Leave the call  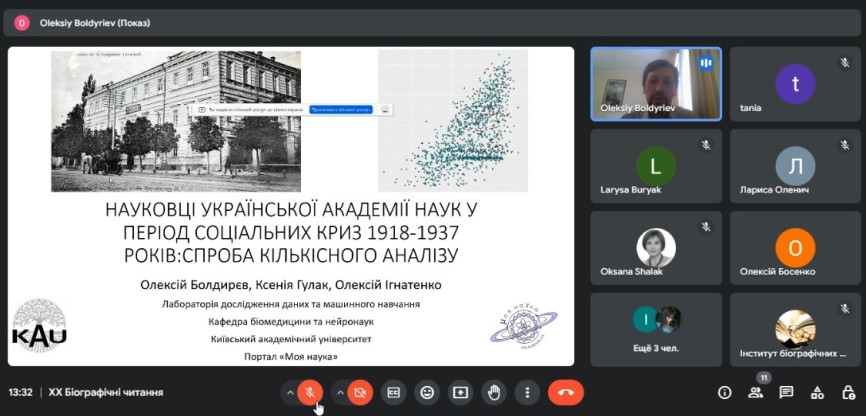point(566,392)
